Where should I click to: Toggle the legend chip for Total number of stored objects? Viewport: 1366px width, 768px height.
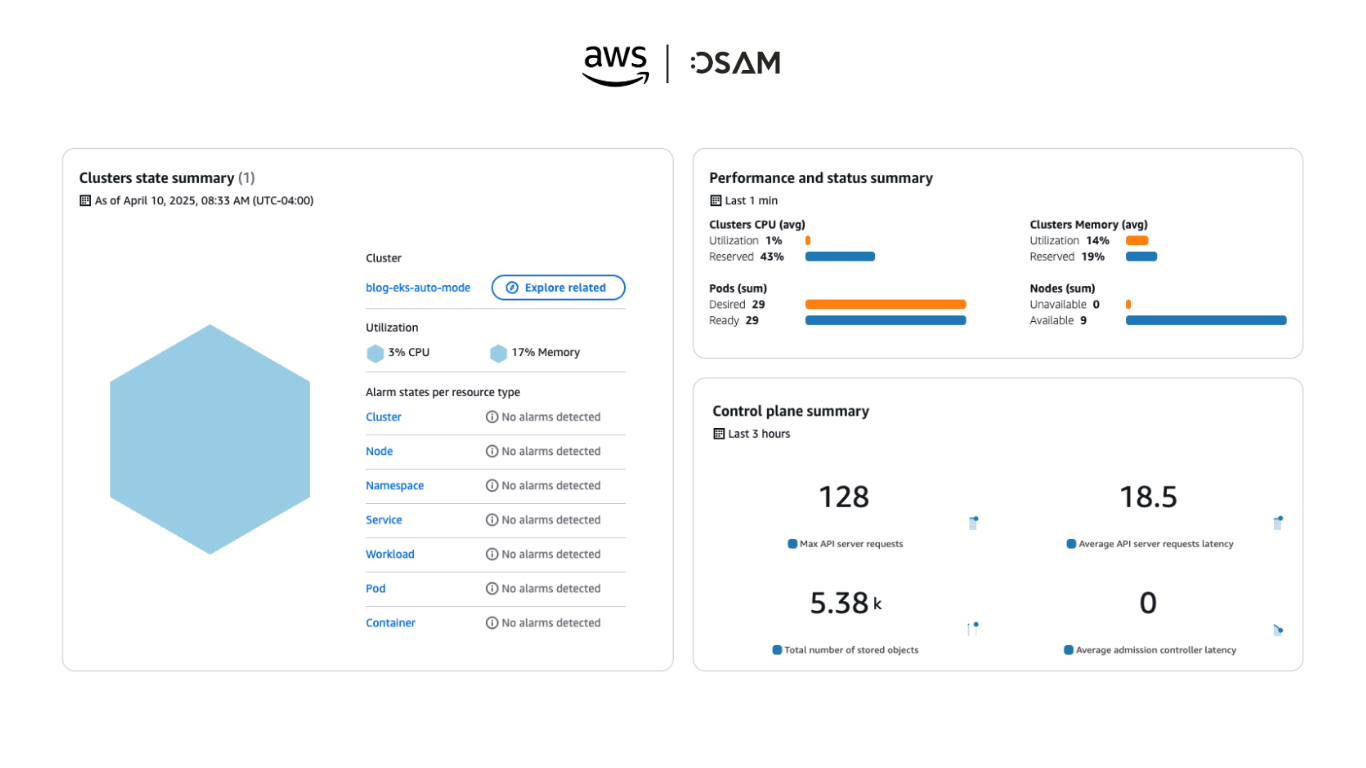pos(847,649)
